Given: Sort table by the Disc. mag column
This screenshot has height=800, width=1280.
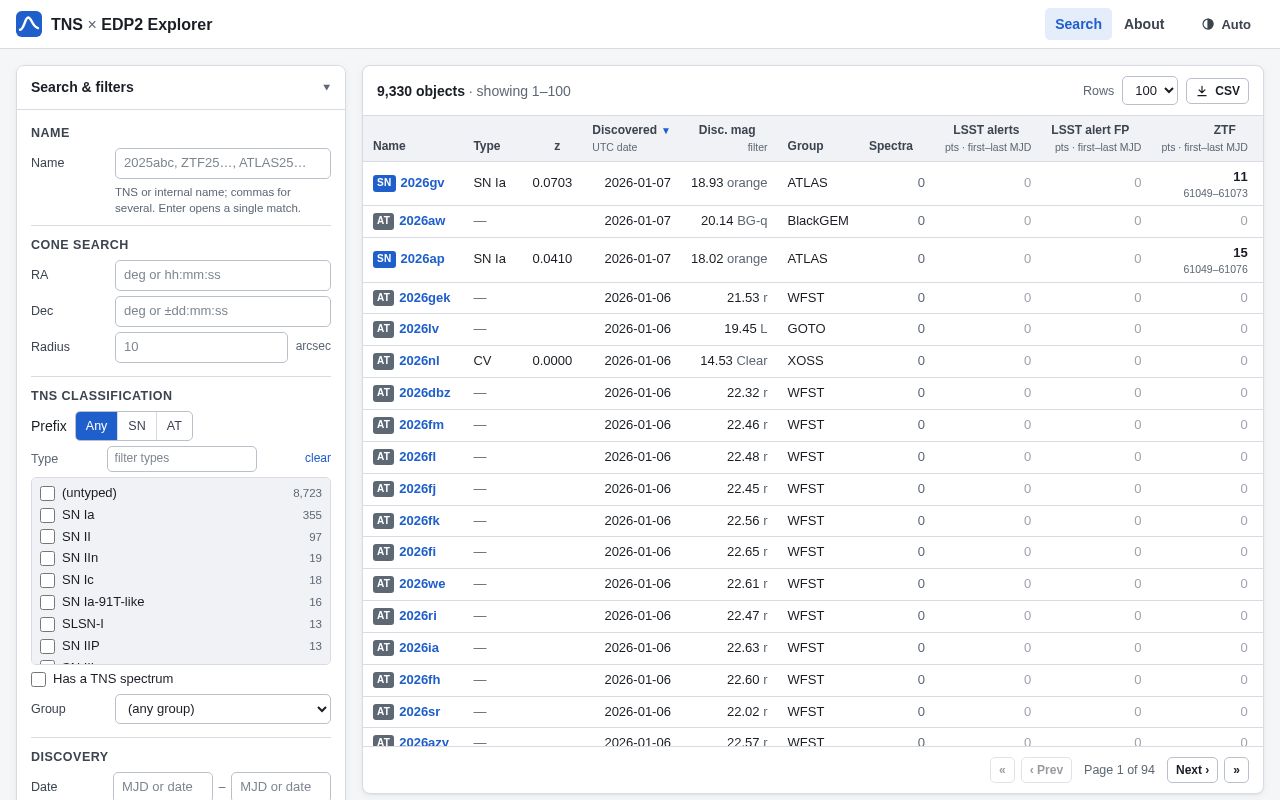Looking at the screenshot, I should coord(727,130).
